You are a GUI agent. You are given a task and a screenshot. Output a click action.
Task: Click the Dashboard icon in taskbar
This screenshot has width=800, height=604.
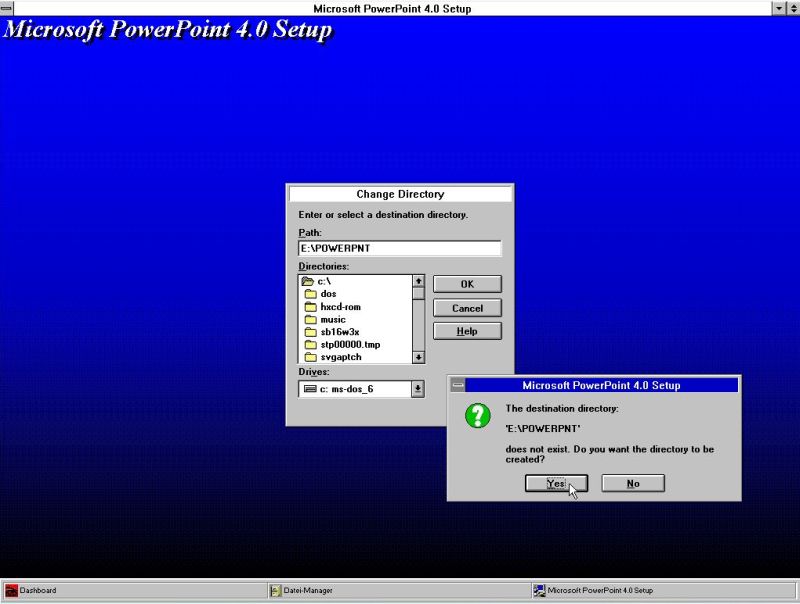click(11, 591)
